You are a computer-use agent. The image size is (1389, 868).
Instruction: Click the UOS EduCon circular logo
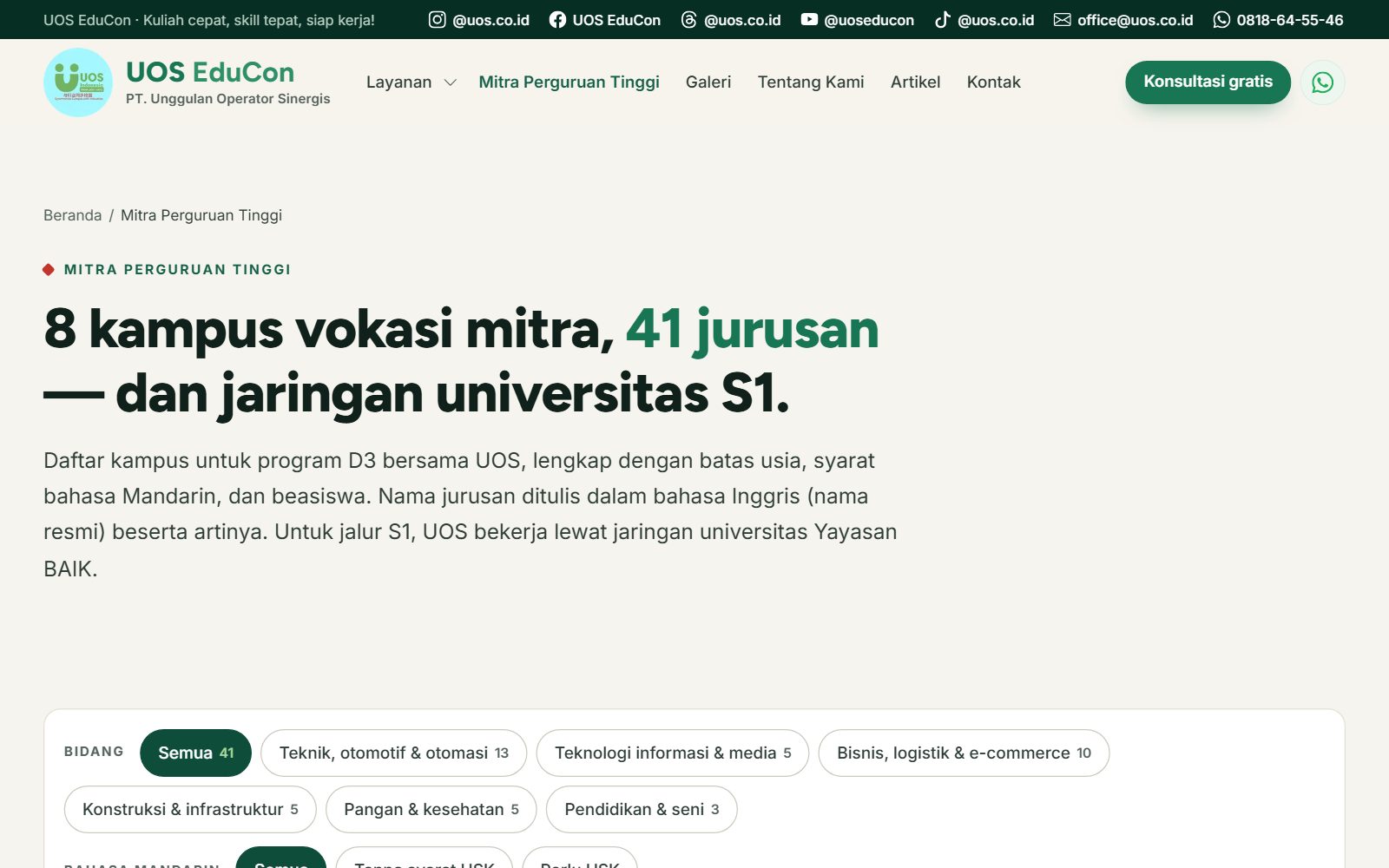pyautogui.click(x=78, y=82)
